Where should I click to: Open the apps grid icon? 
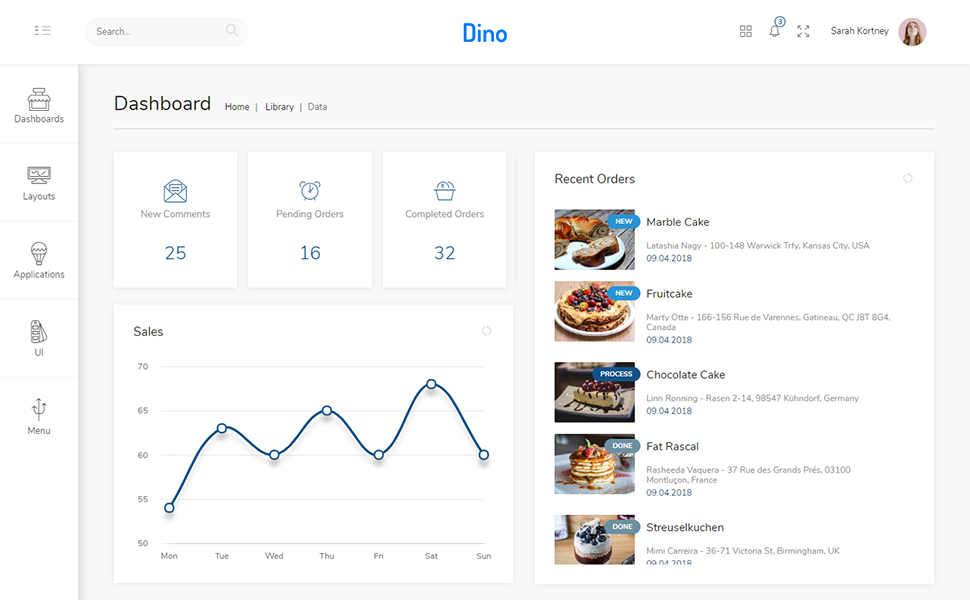pyautogui.click(x=745, y=31)
